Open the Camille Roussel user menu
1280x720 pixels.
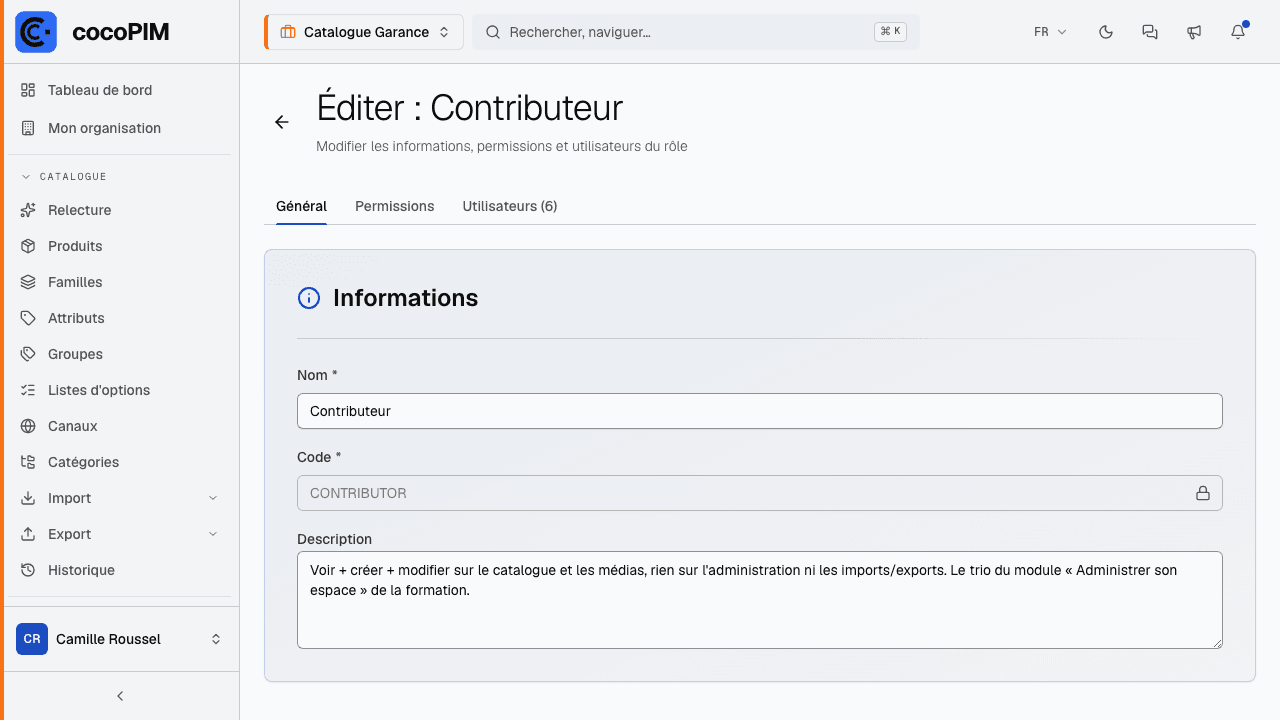[120, 639]
